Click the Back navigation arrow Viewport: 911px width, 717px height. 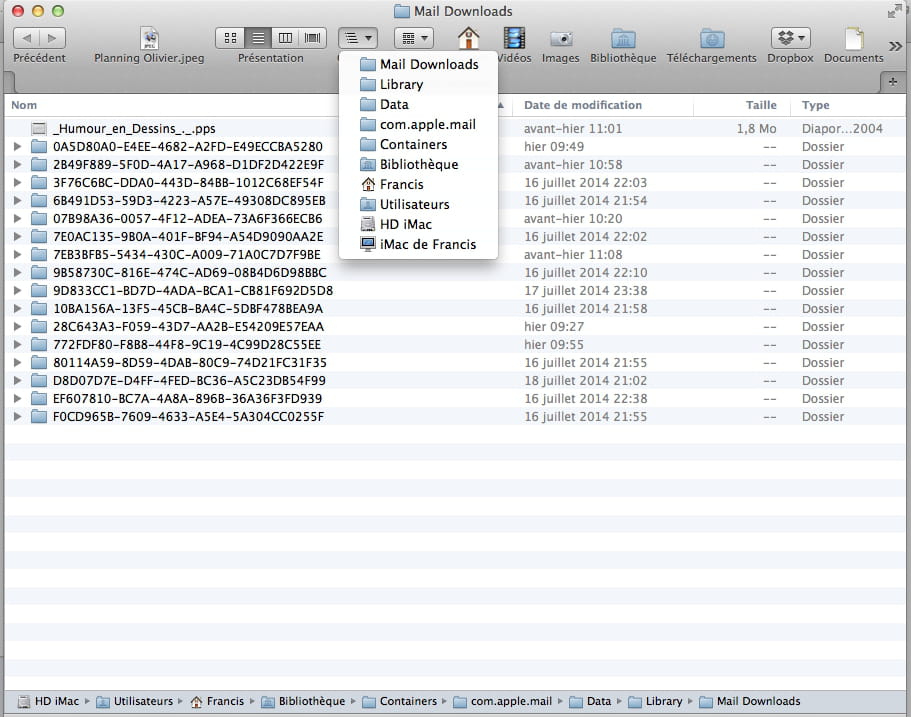(26, 38)
